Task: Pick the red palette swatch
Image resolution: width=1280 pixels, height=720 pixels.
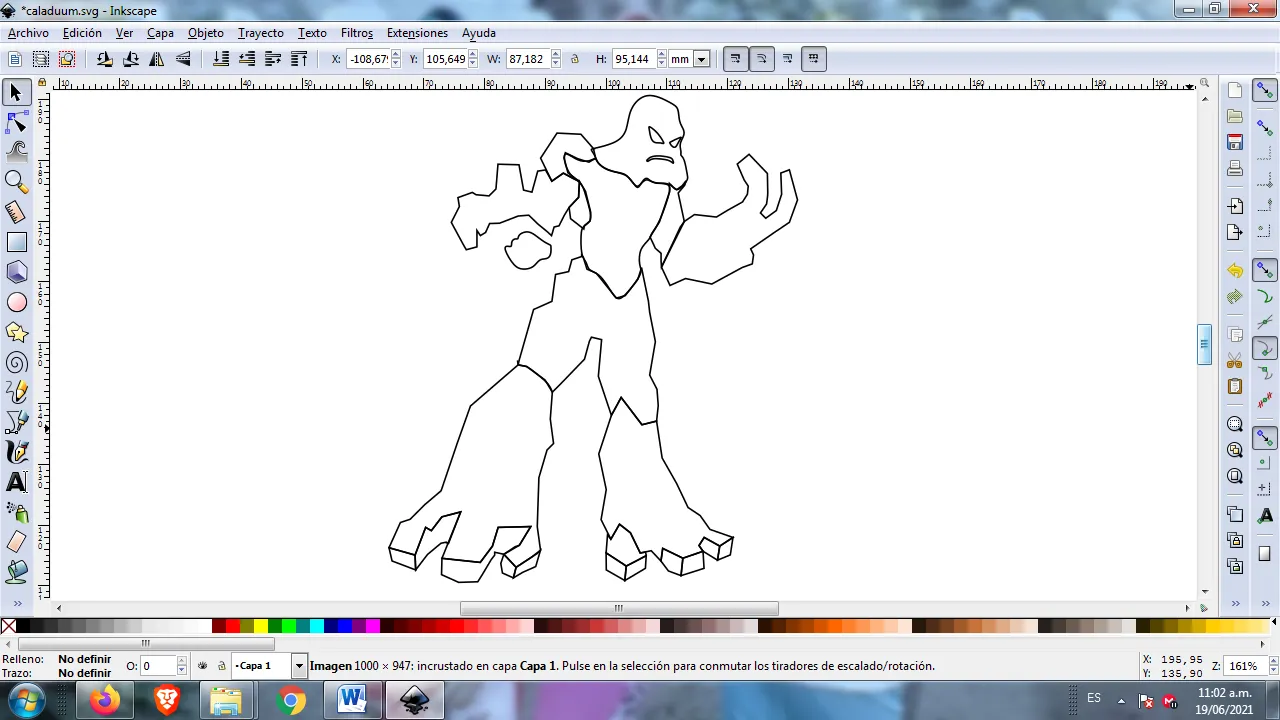Action: [x=233, y=627]
